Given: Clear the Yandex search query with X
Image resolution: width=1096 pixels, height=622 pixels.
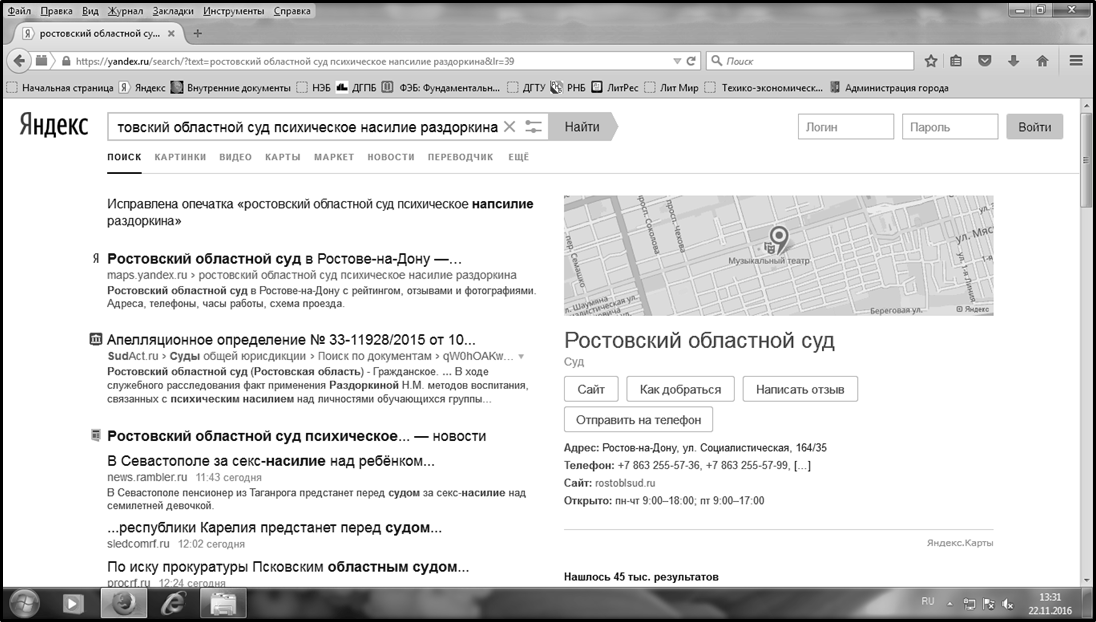Looking at the screenshot, I should [510, 126].
